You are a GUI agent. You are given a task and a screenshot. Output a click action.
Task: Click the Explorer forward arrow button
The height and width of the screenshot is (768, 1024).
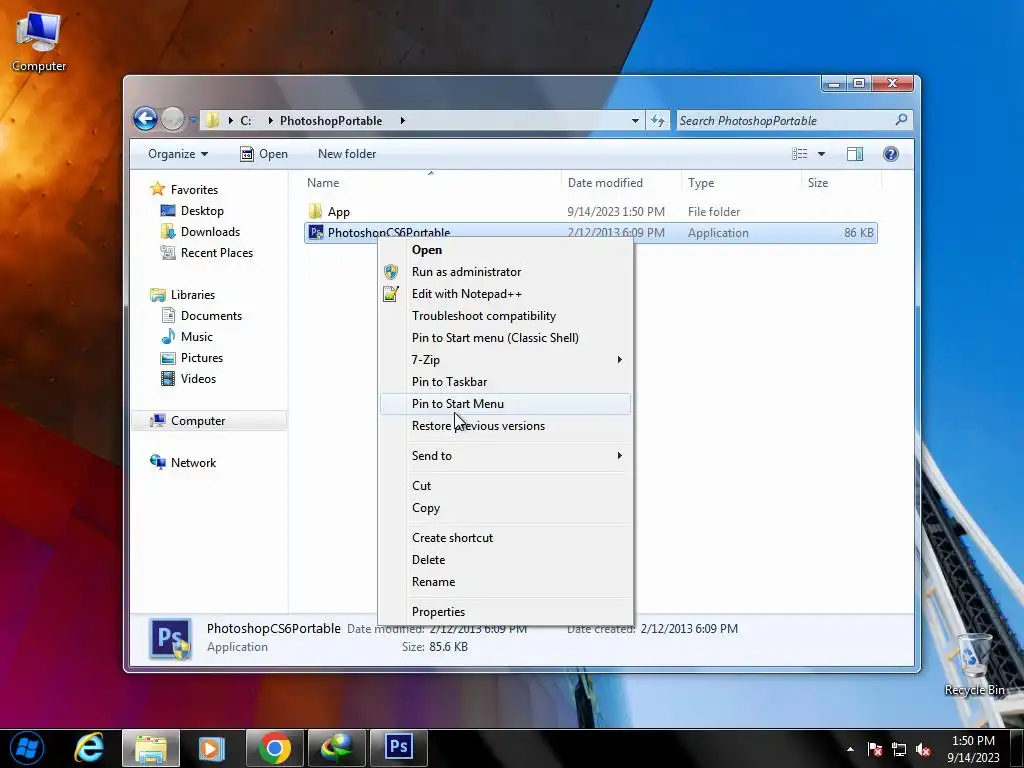(172, 119)
